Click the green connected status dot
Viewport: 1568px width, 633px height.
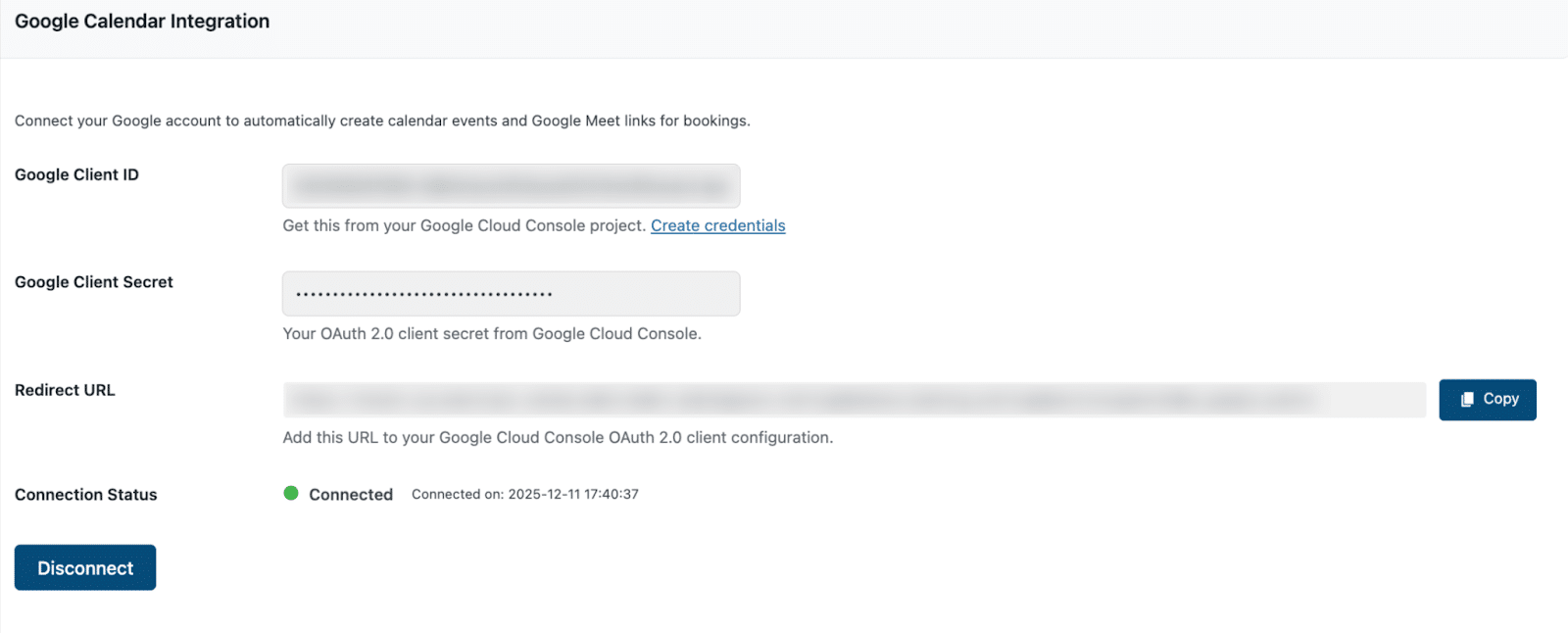point(291,493)
